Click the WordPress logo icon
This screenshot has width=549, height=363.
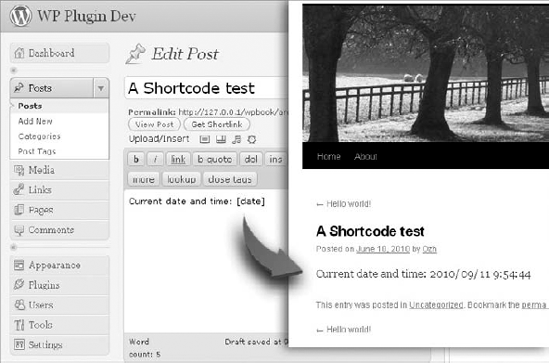[x=20, y=16]
